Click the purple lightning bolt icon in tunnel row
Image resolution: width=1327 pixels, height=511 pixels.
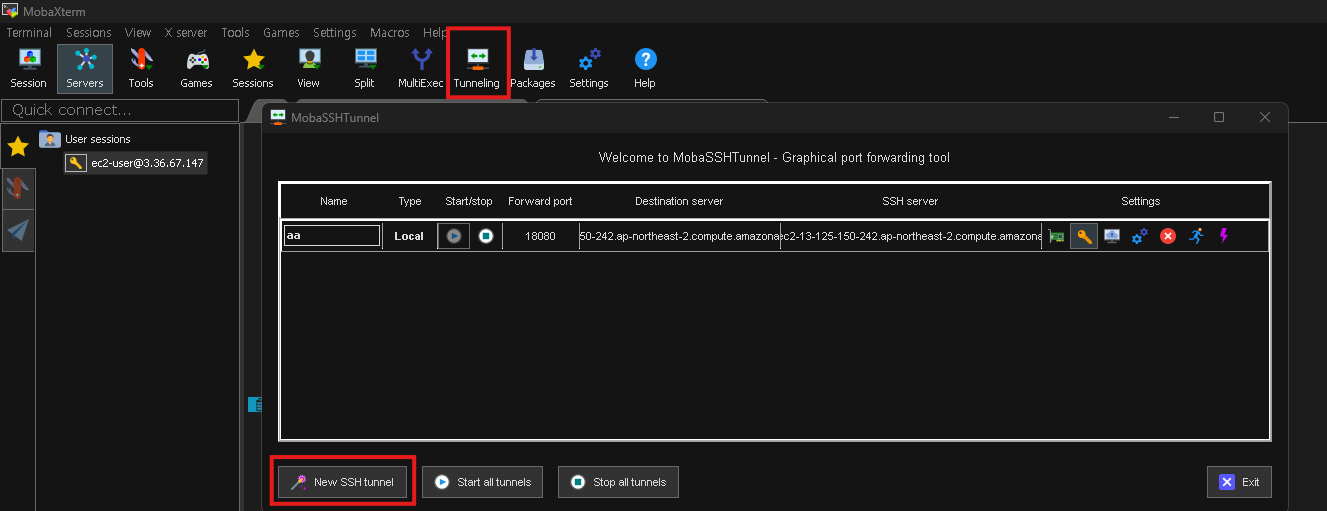pos(1222,236)
